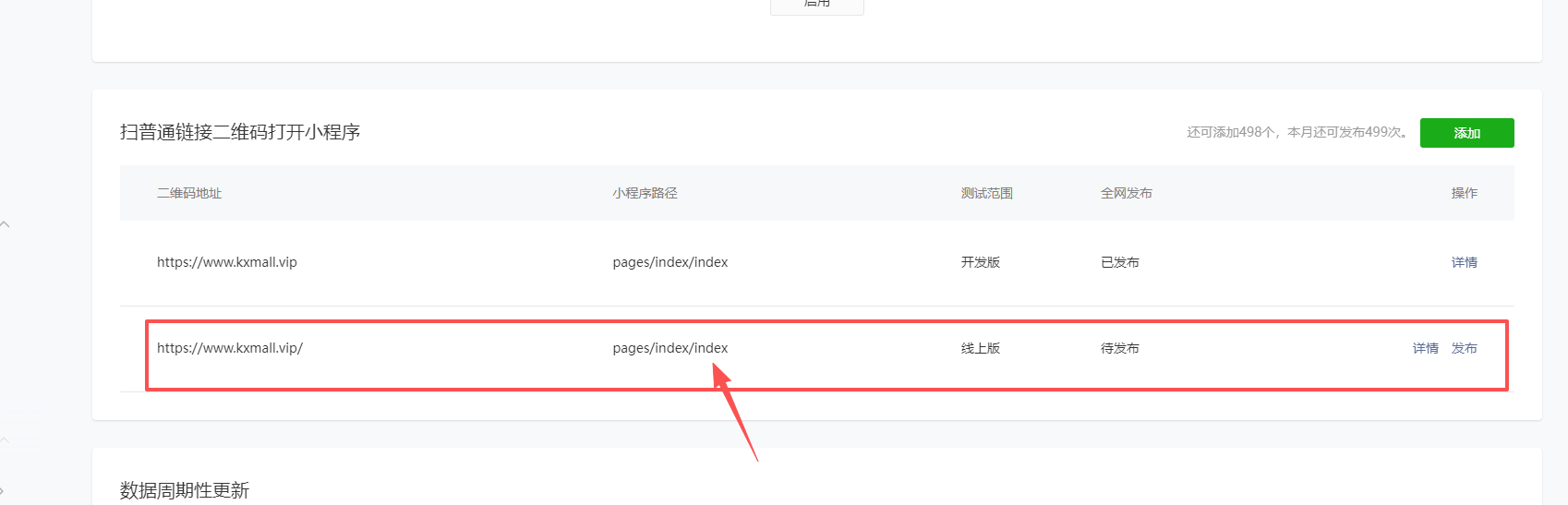1568x505 pixels.
Task: Click the 二维码地址 column header
Action: (189, 193)
